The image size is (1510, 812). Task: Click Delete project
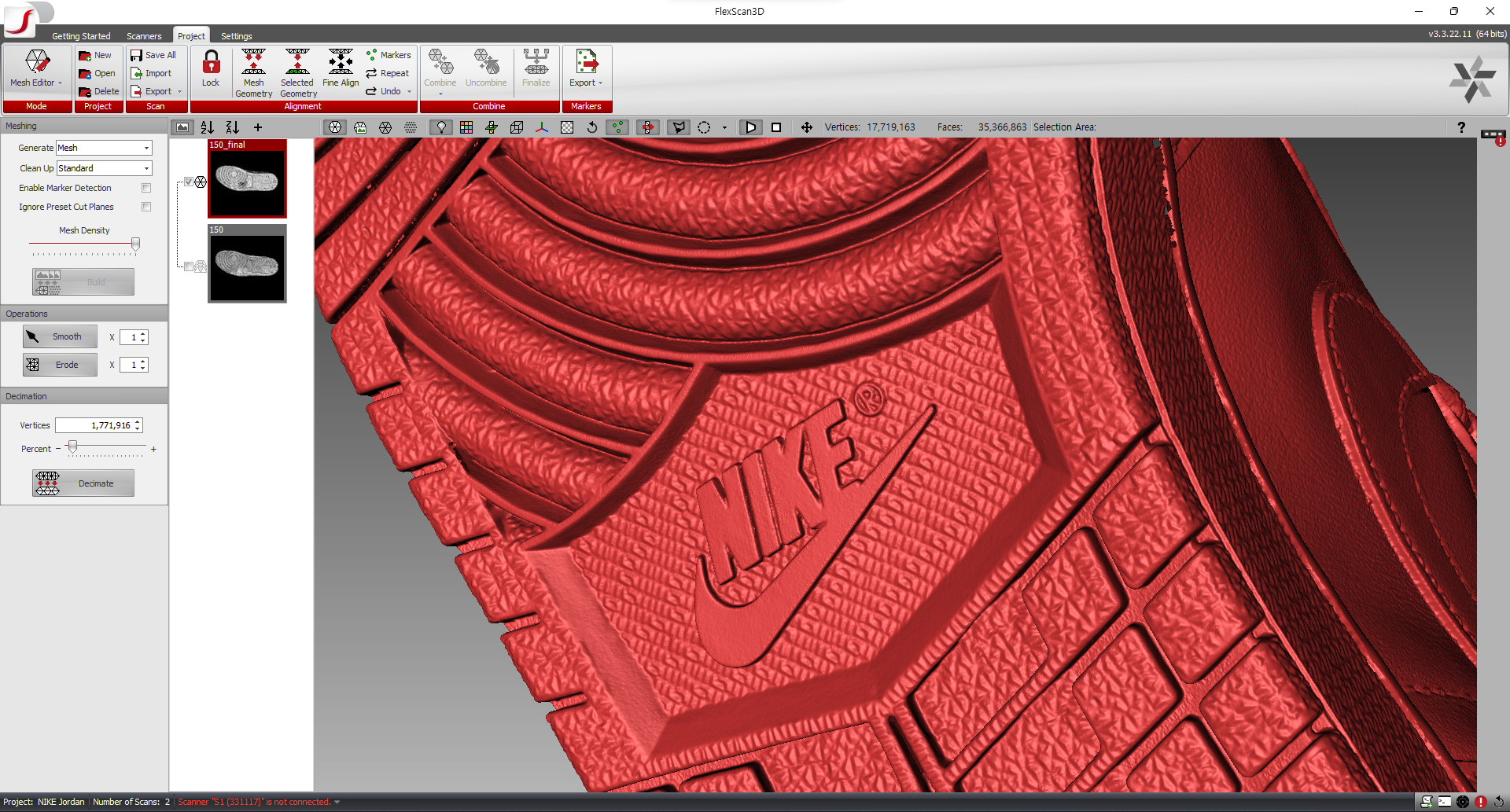(98, 92)
